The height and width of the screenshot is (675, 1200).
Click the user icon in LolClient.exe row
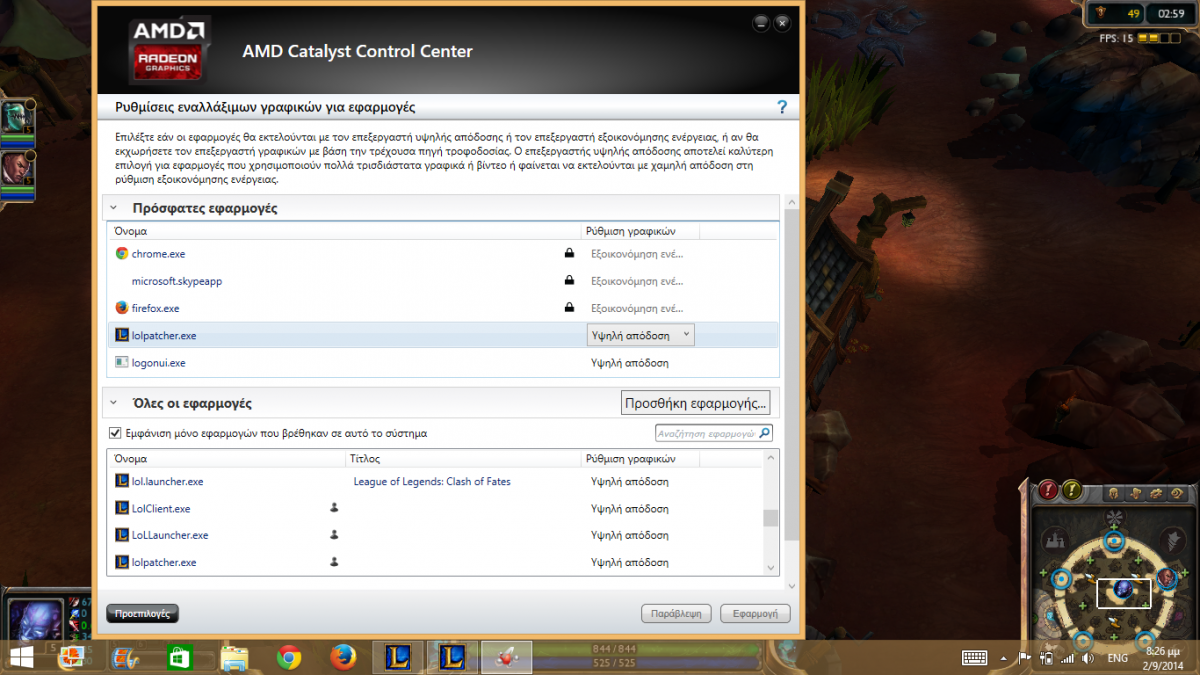click(334, 508)
